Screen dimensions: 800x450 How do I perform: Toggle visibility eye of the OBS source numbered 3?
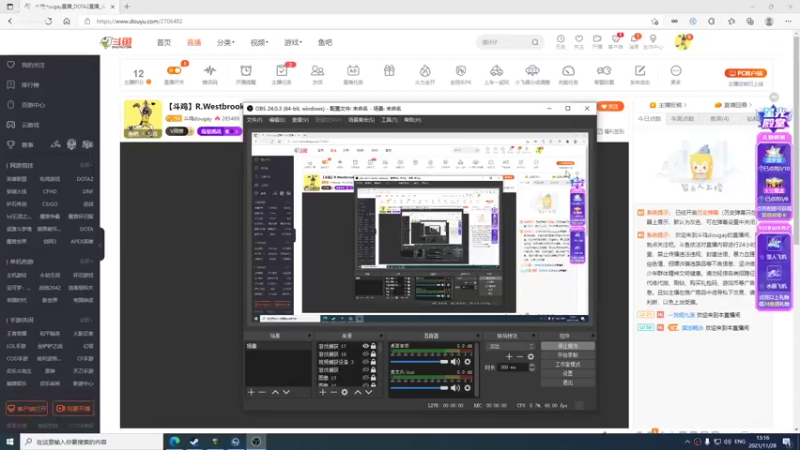(365, 362)
